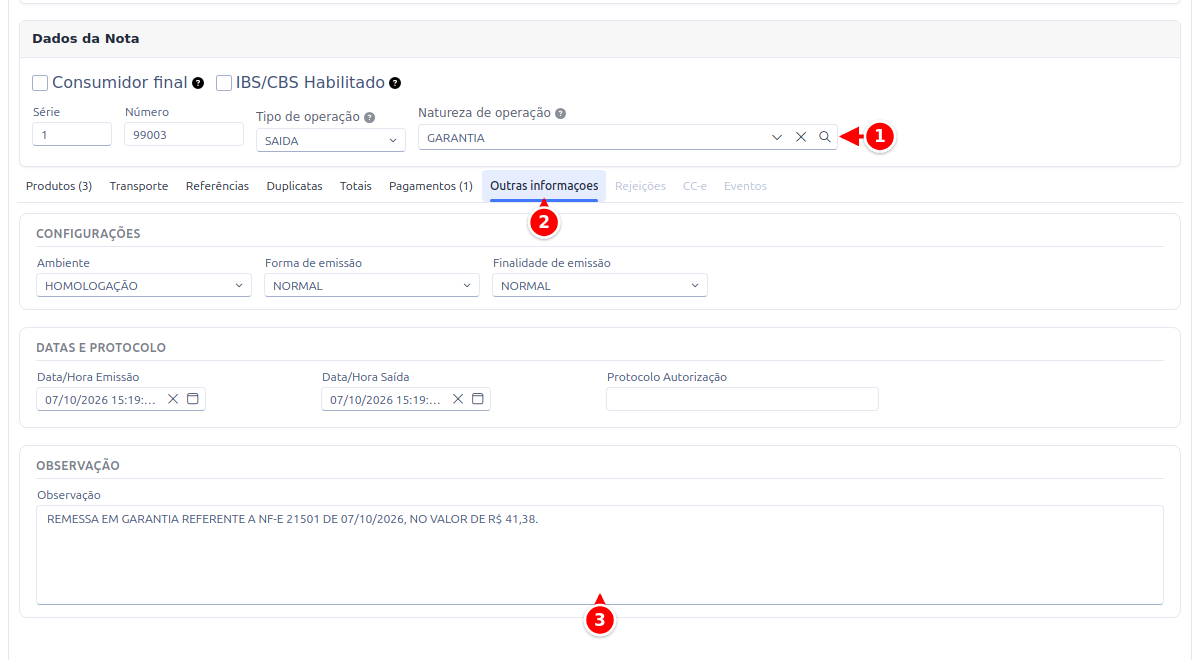
Task: Expand the Natureza de operação chevron
Action: [777, 137]
